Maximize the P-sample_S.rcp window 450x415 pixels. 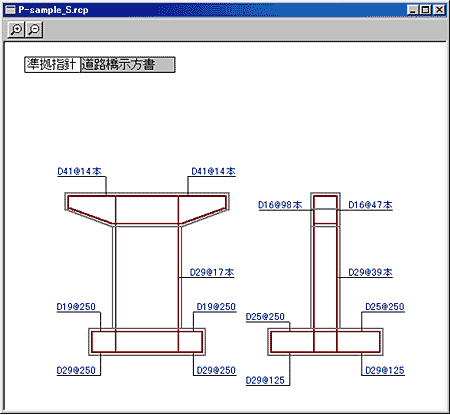point(426,10)
